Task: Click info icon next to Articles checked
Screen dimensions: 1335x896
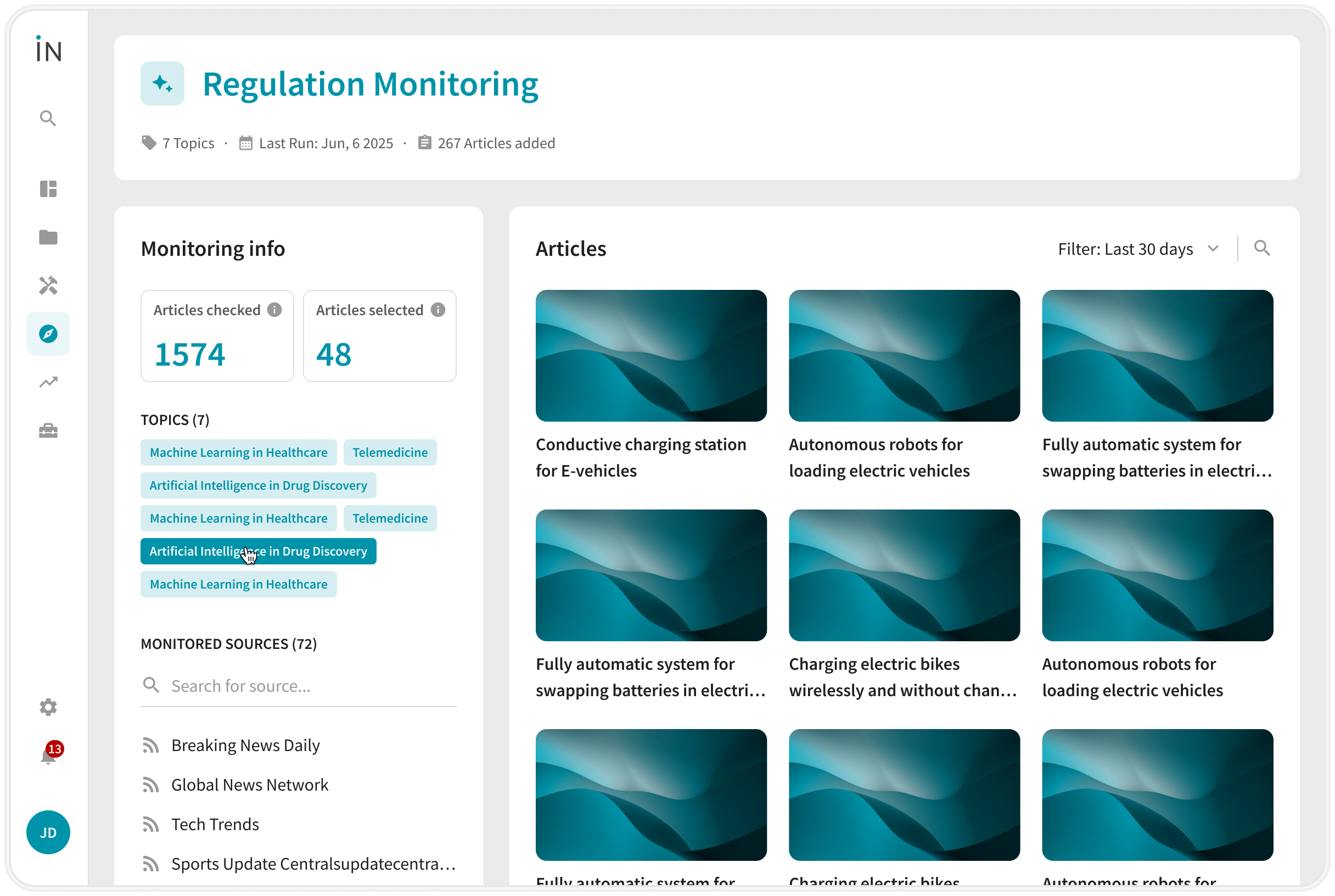Action: [275, 310]
